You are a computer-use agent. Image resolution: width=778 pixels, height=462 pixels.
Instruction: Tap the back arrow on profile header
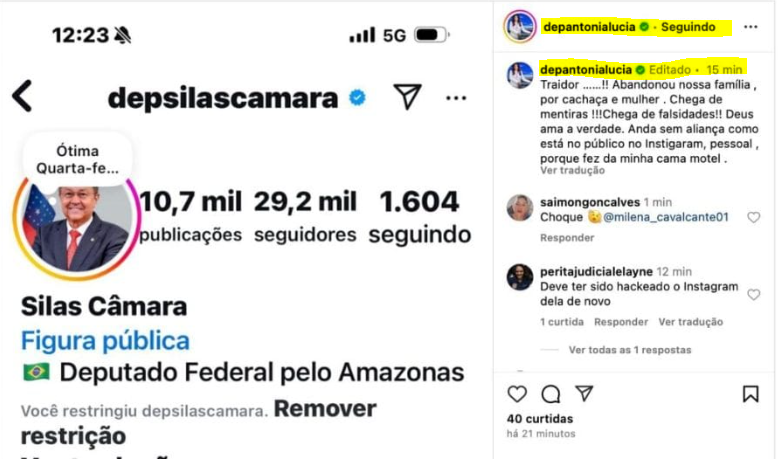23,96
